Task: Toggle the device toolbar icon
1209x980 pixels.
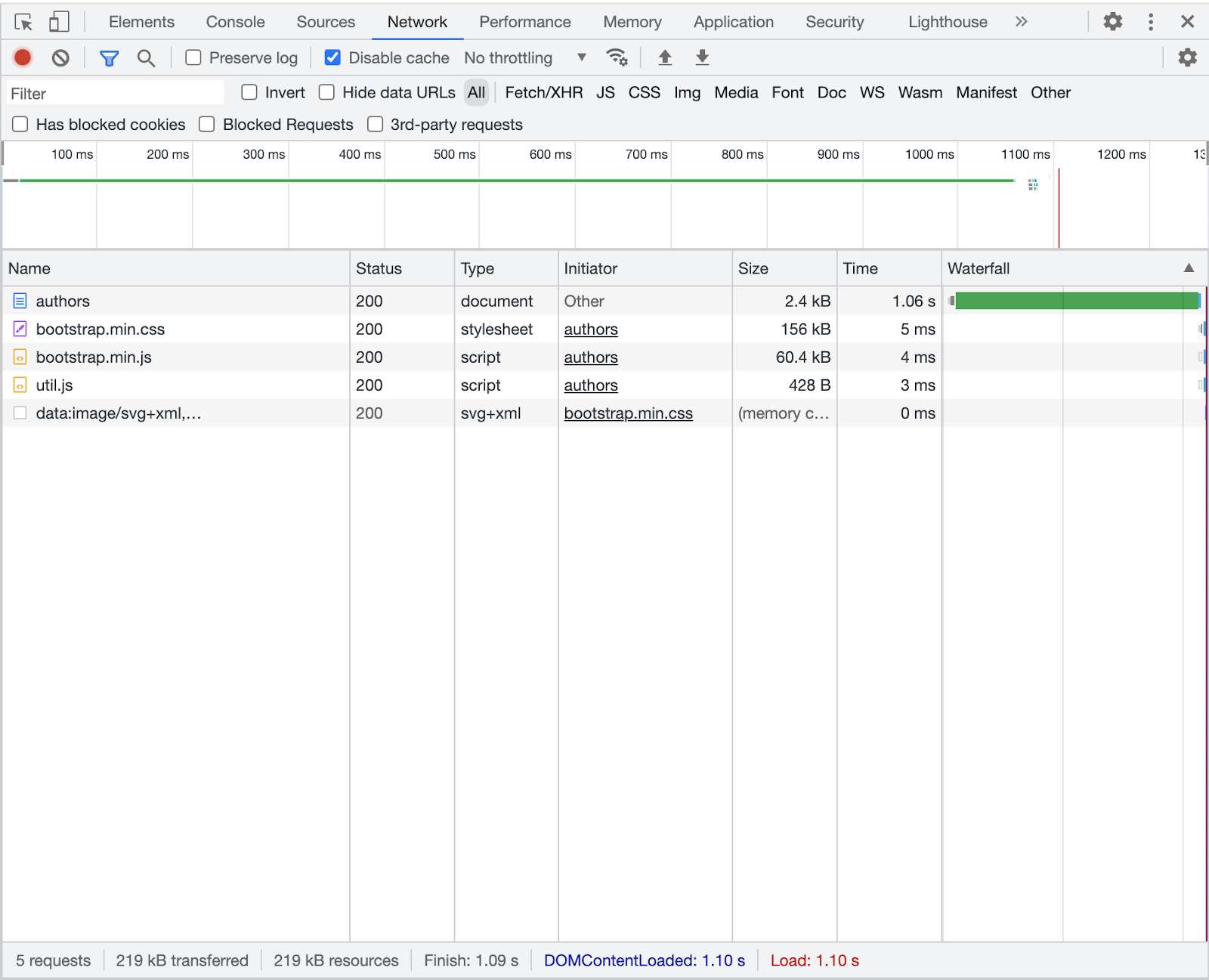Action: [59, 21]
